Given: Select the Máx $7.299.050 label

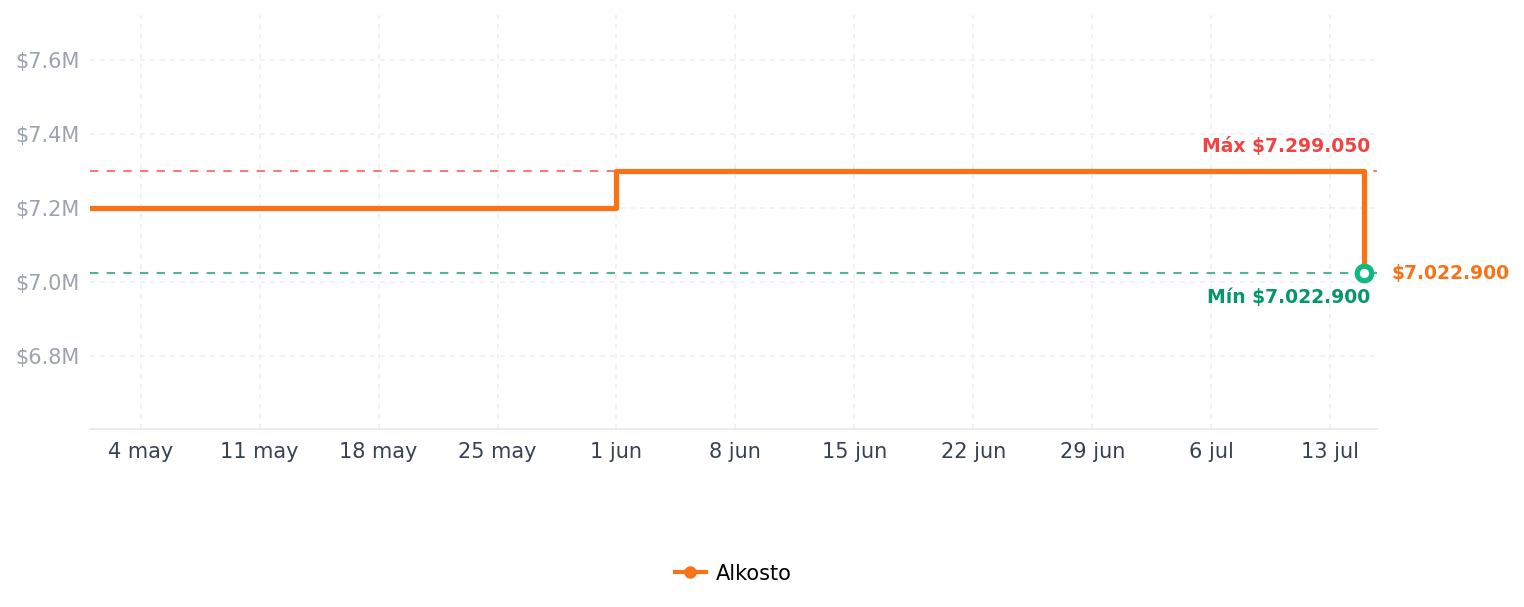Looking at the screenshot, I should (x=1286, y=146).
